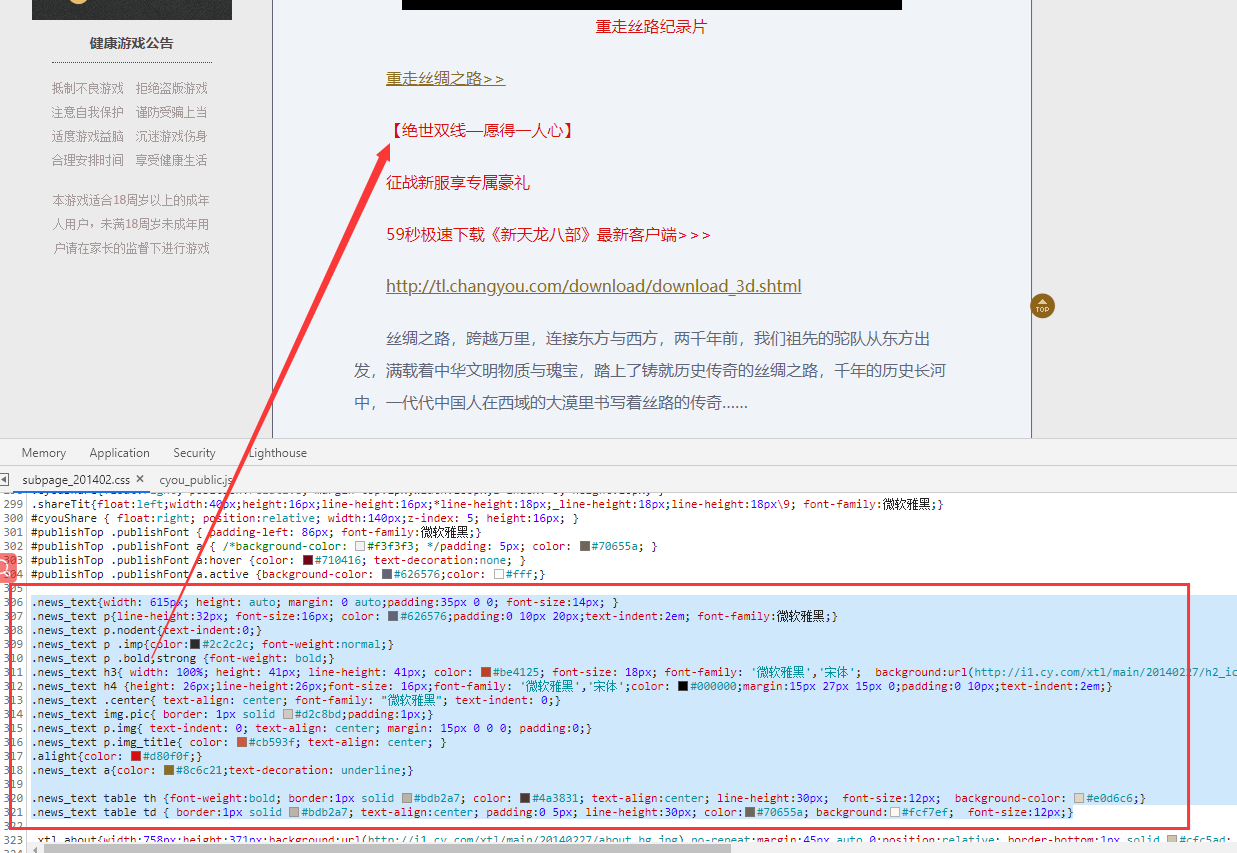Image resolution: width=1237 pixels, height=853 pixels.
Task: Click the left navigator toggle arrow icon
Action: [5, 479]
